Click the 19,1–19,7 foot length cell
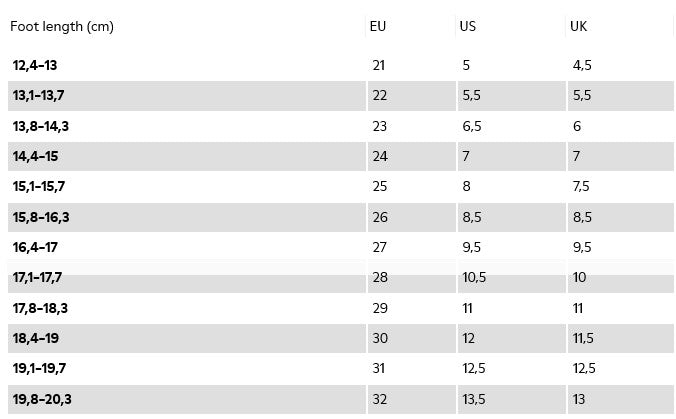The height and width of the screenshot is (419, 676). click(x=39, y=369)
